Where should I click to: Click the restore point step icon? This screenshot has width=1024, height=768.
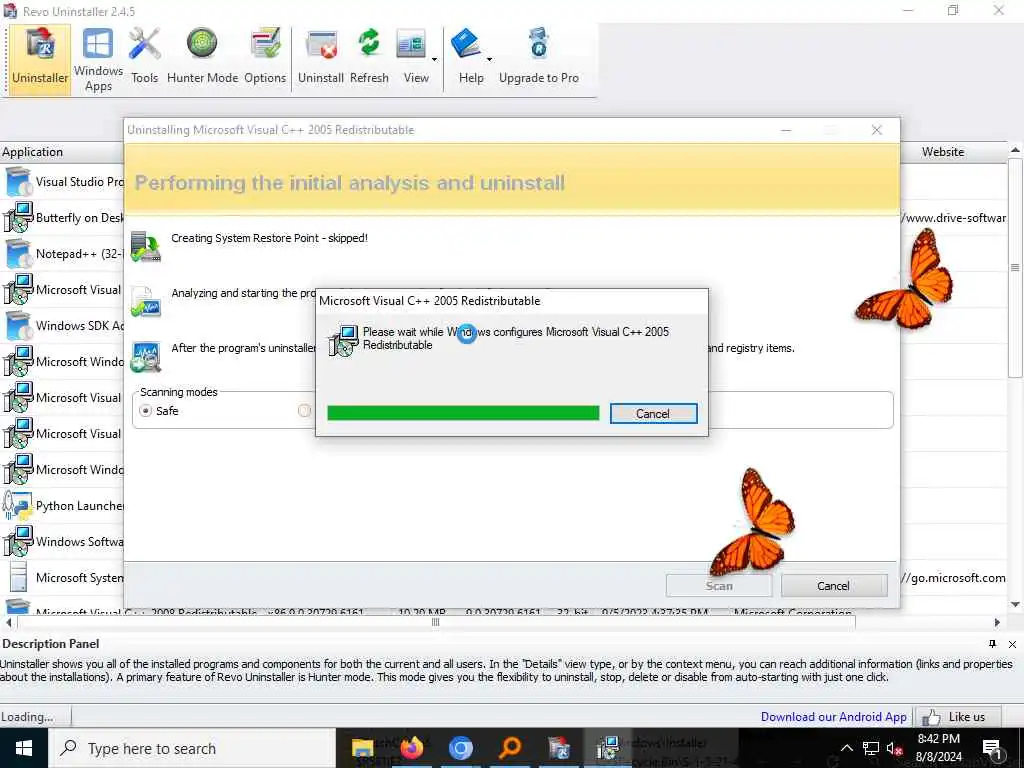coord(145,246)
